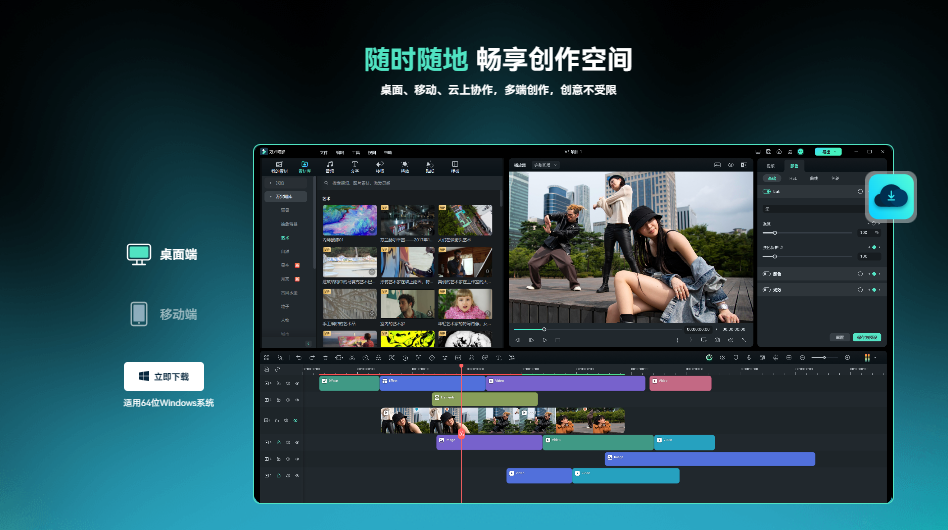Open the Templates tab at end of media tabs
The image size is (948, 530).
(x=455, y=166)
